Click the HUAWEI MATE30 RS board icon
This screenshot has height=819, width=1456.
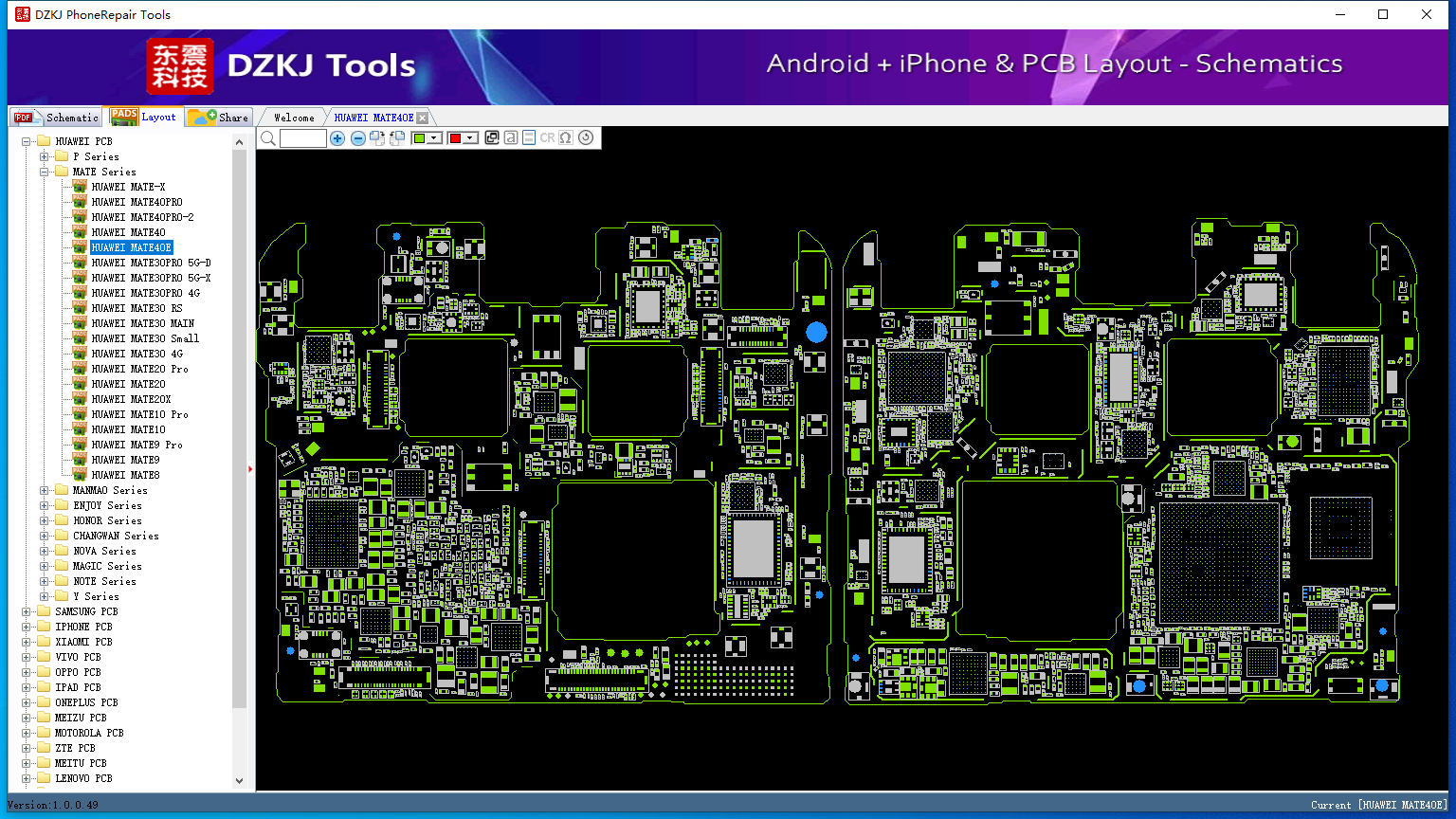(x=80, y=308)
